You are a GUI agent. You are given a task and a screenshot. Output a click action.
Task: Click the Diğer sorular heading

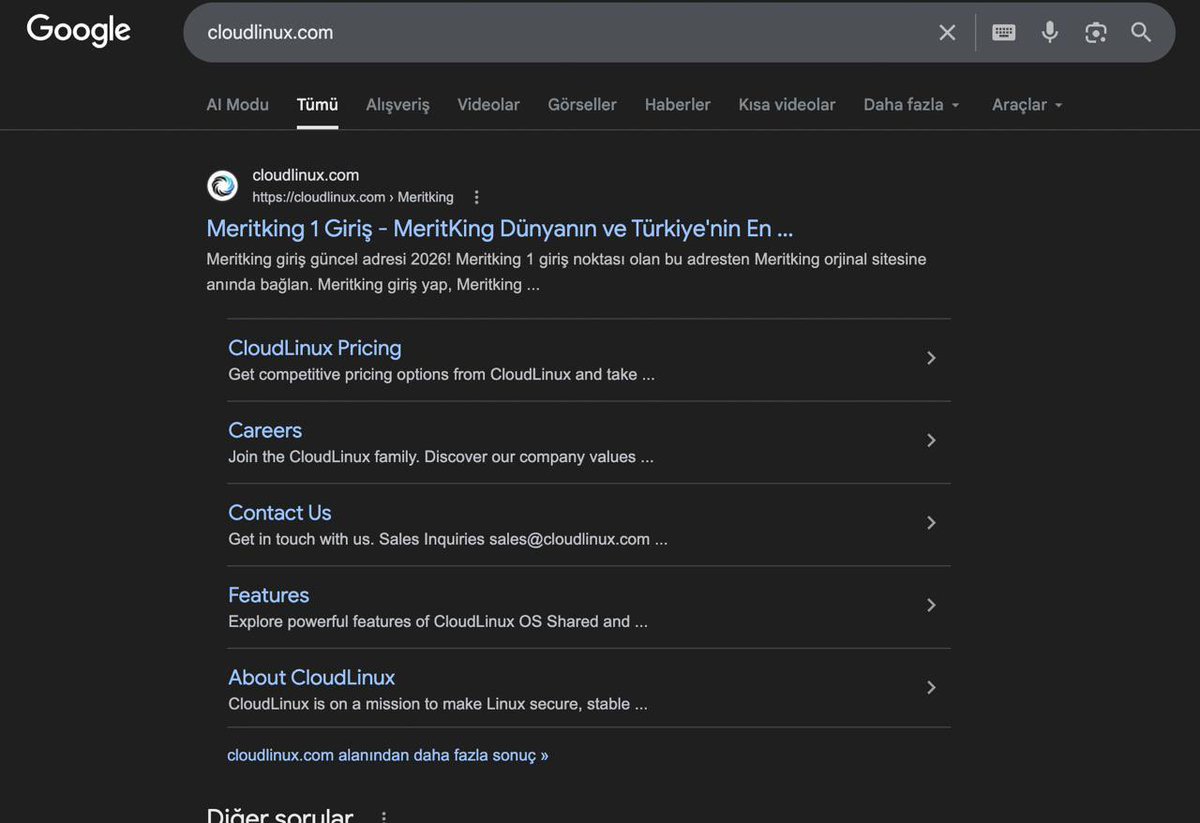coord(280,815)
